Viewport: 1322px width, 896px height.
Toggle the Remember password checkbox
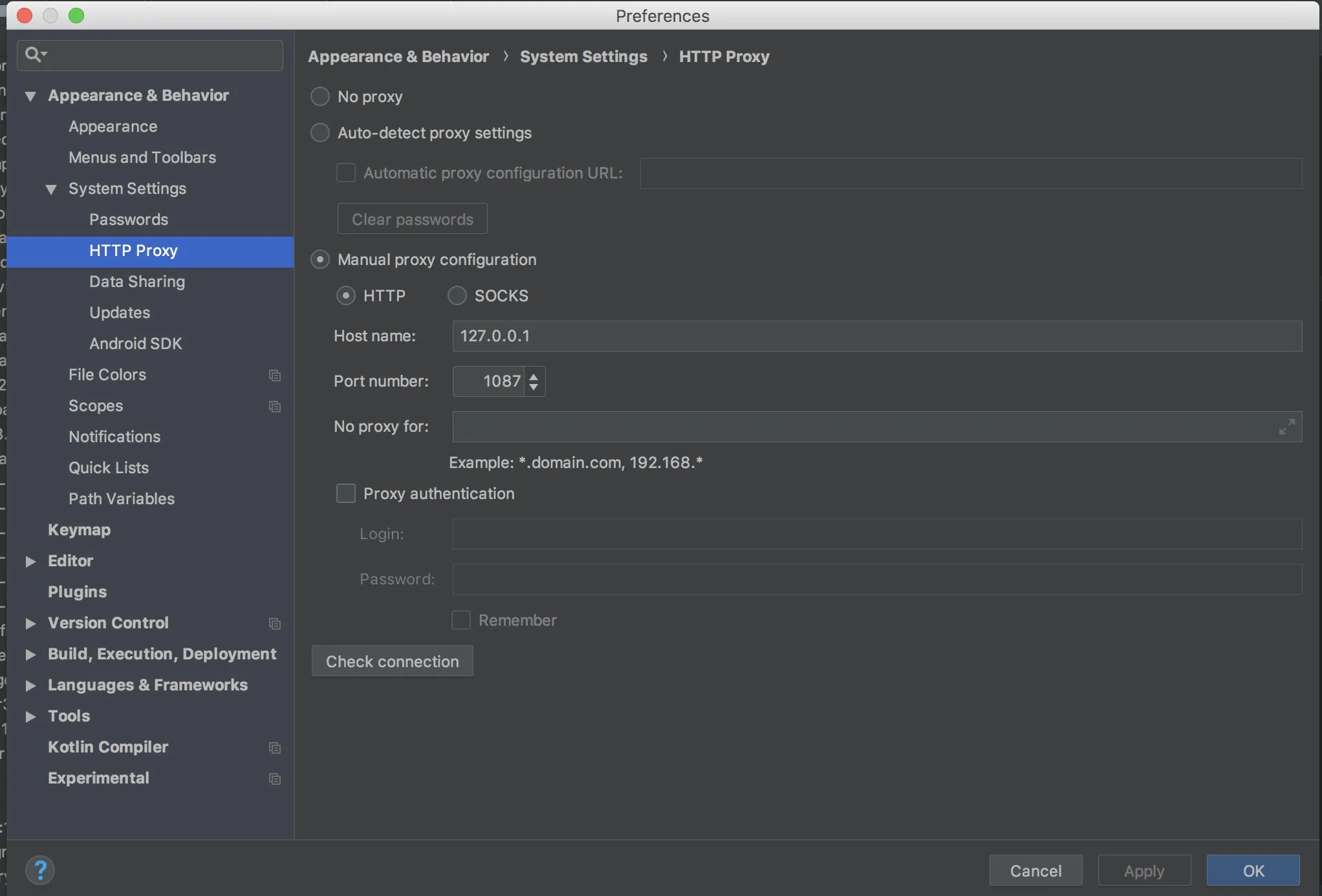(x=461, y=620)
